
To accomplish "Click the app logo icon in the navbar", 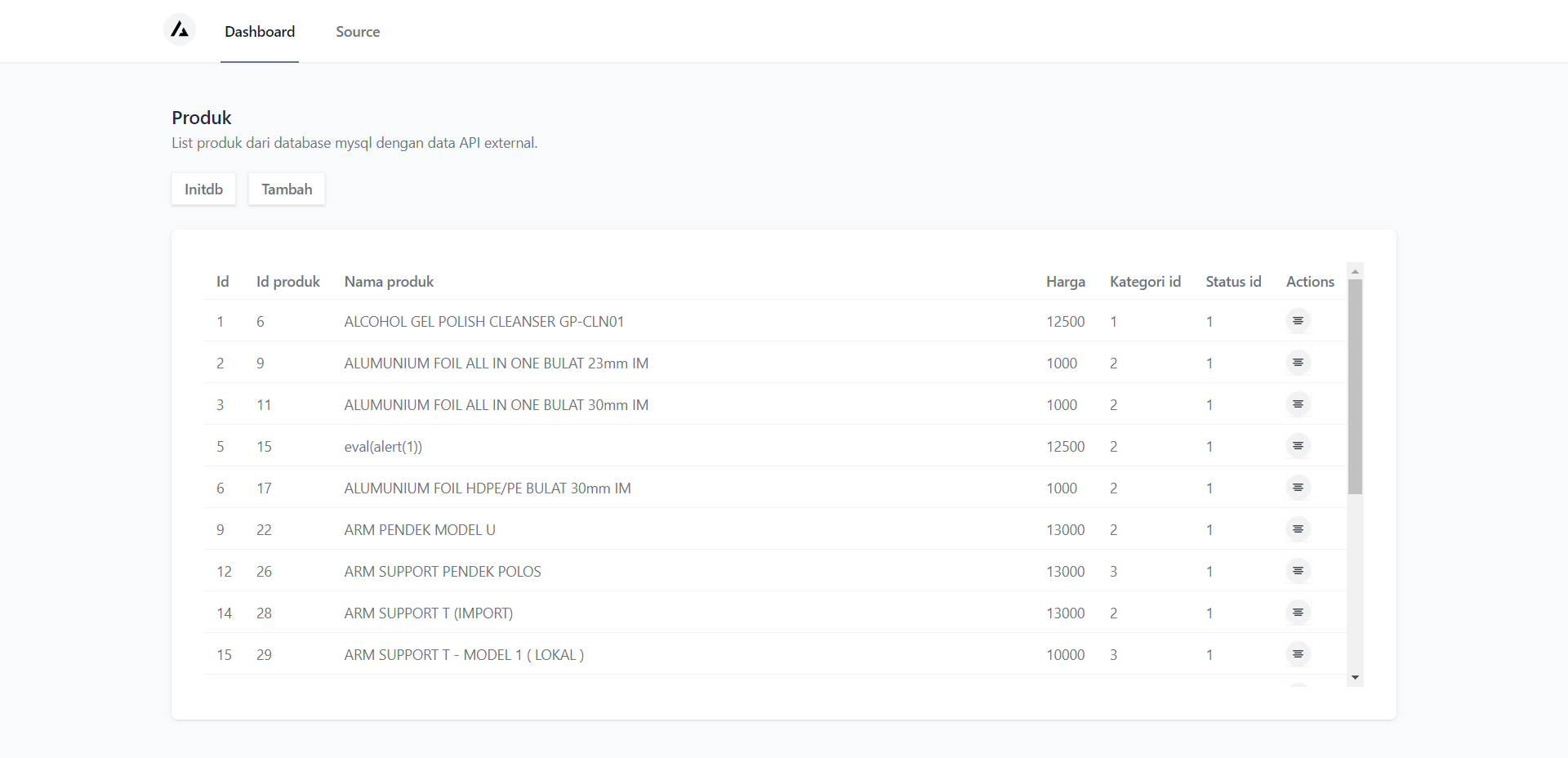I will pos(179,29).
